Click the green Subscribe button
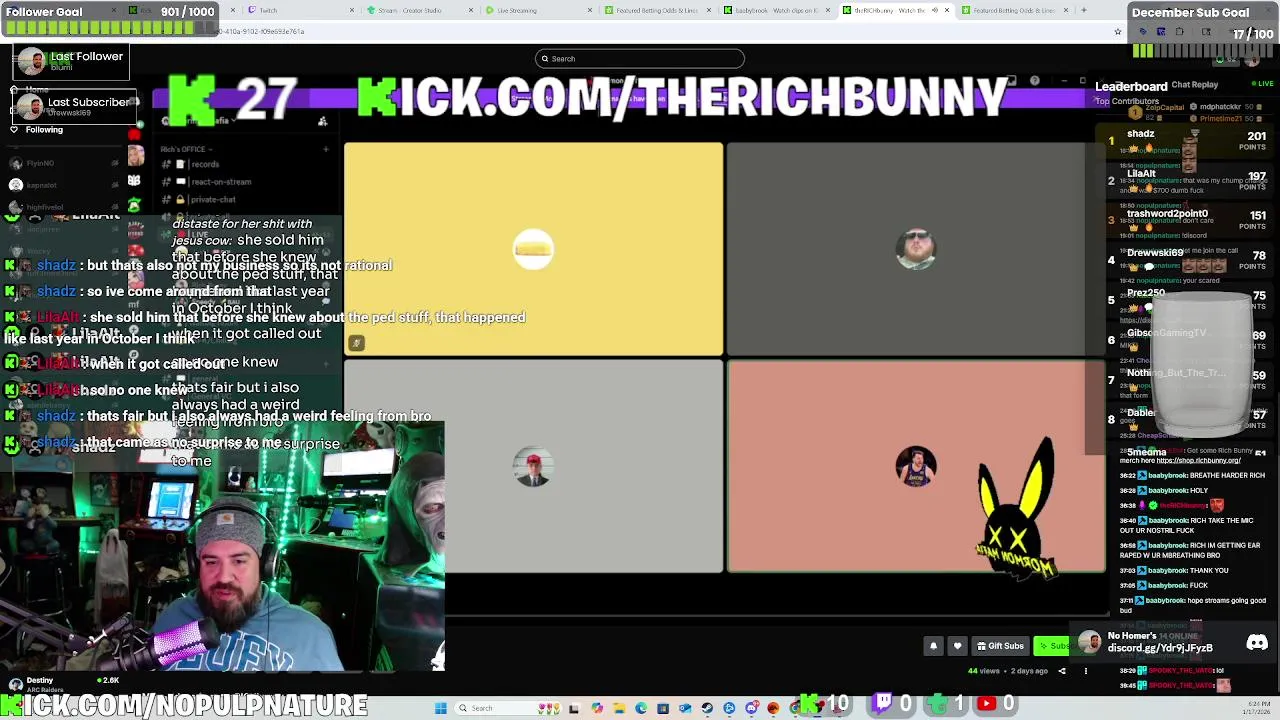 (1052, 646)
